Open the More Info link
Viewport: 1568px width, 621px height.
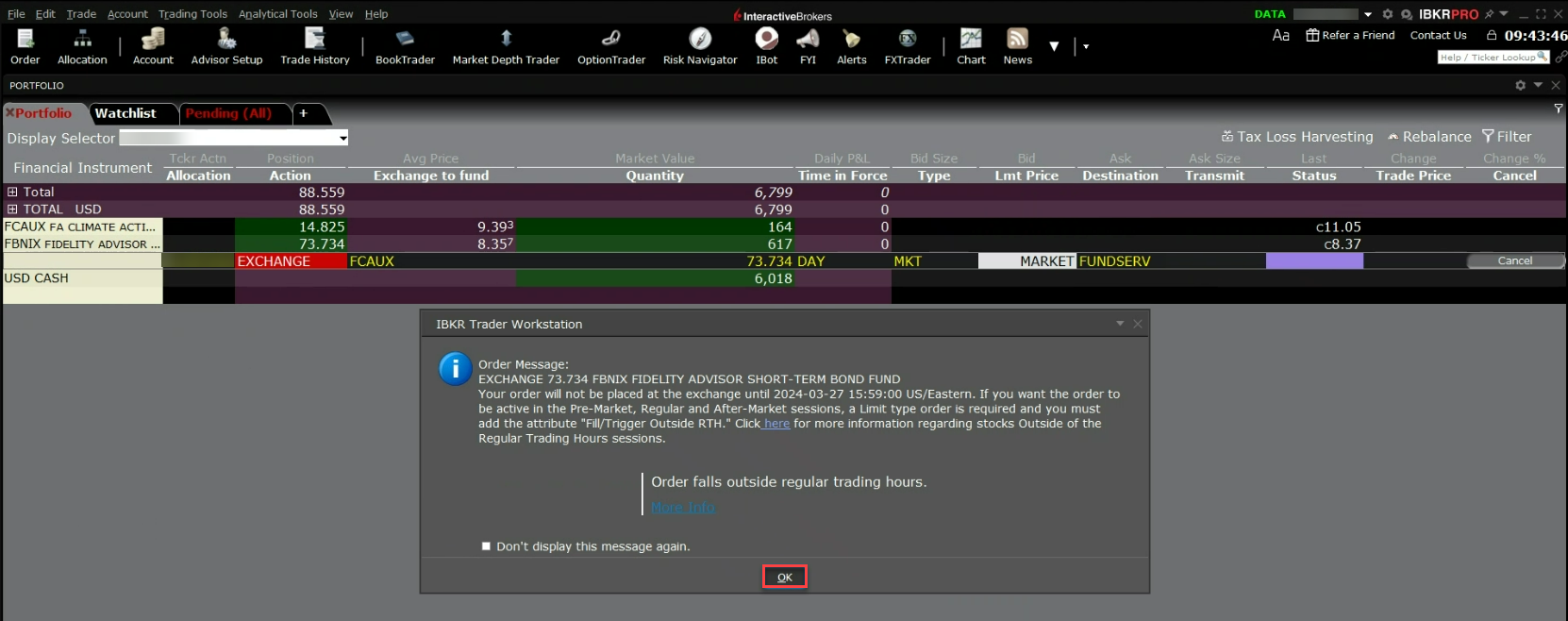click(683, 507)
